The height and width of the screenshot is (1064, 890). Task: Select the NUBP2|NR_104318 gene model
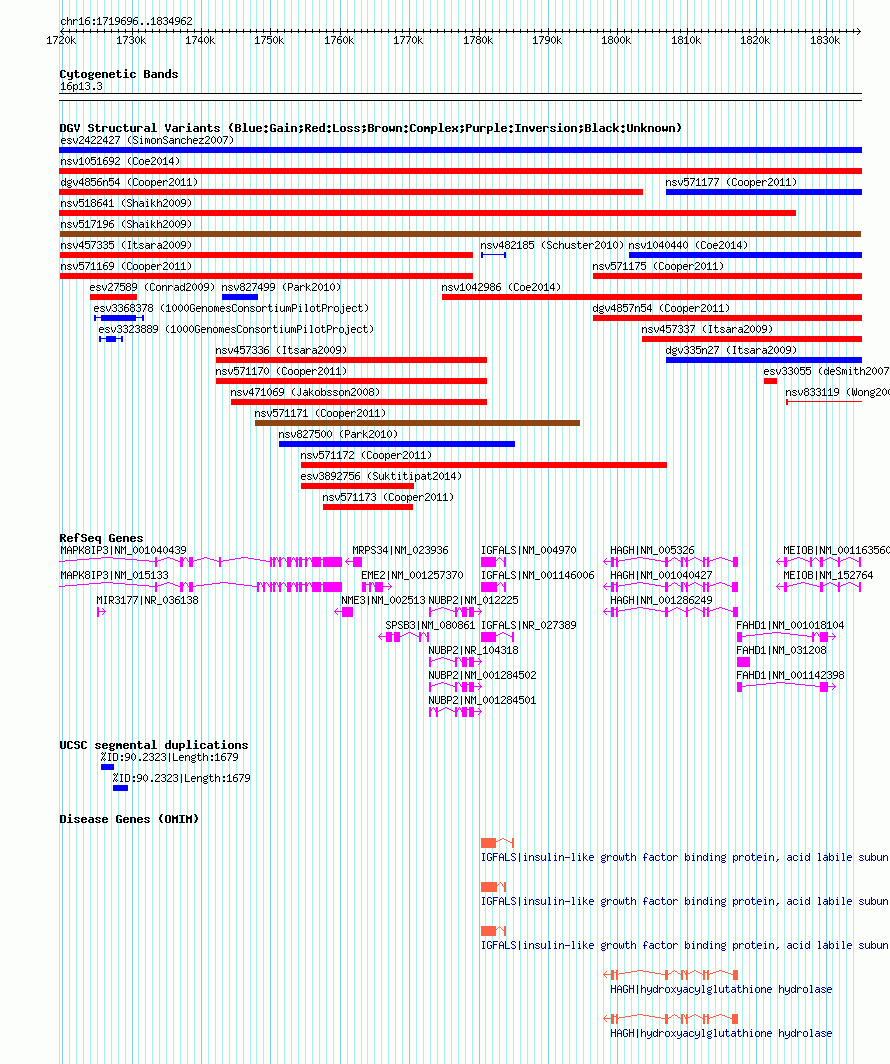pyautogui.click(x=455, y=662)
